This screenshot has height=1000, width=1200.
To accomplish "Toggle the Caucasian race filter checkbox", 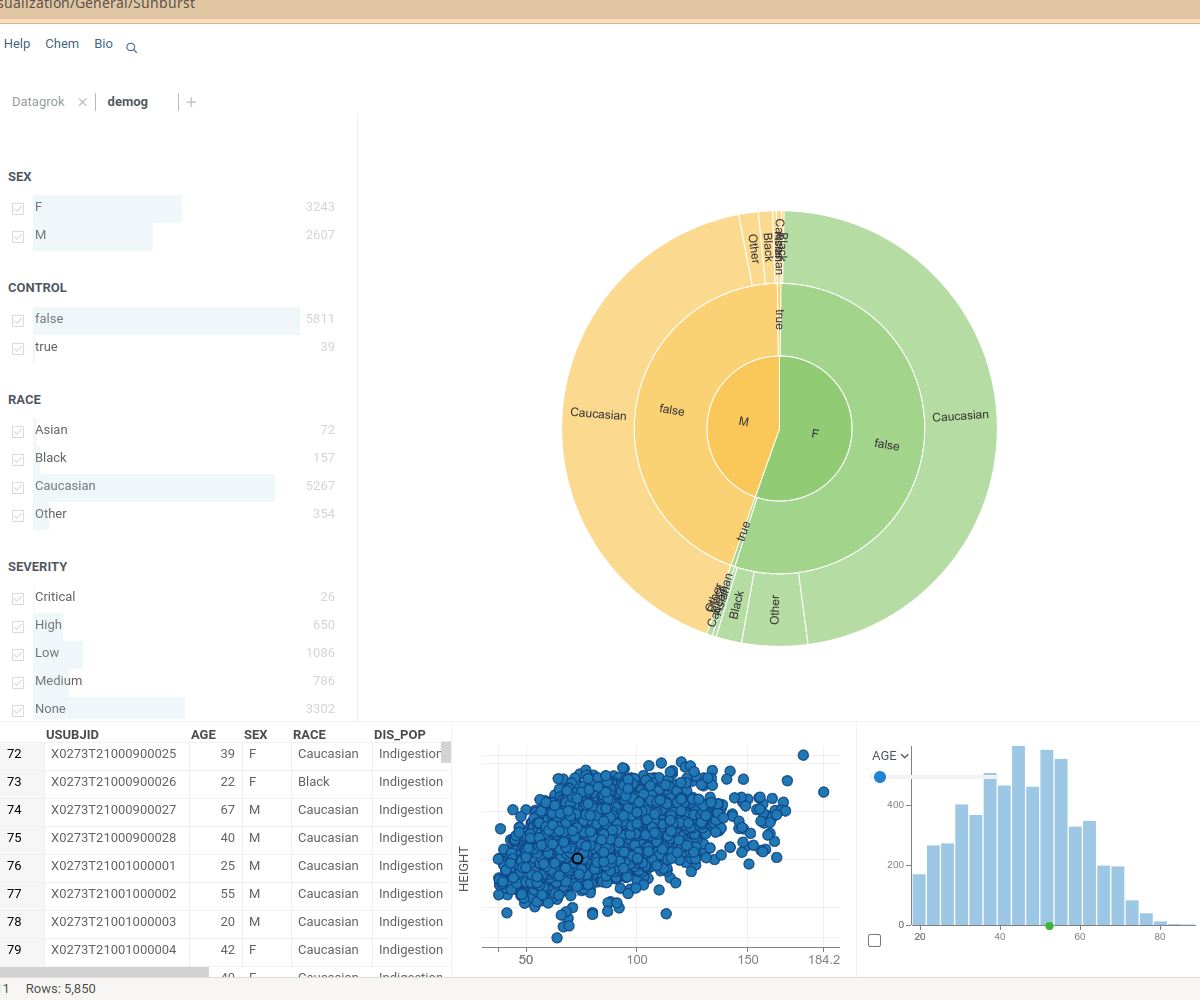I will click(18, 488).
